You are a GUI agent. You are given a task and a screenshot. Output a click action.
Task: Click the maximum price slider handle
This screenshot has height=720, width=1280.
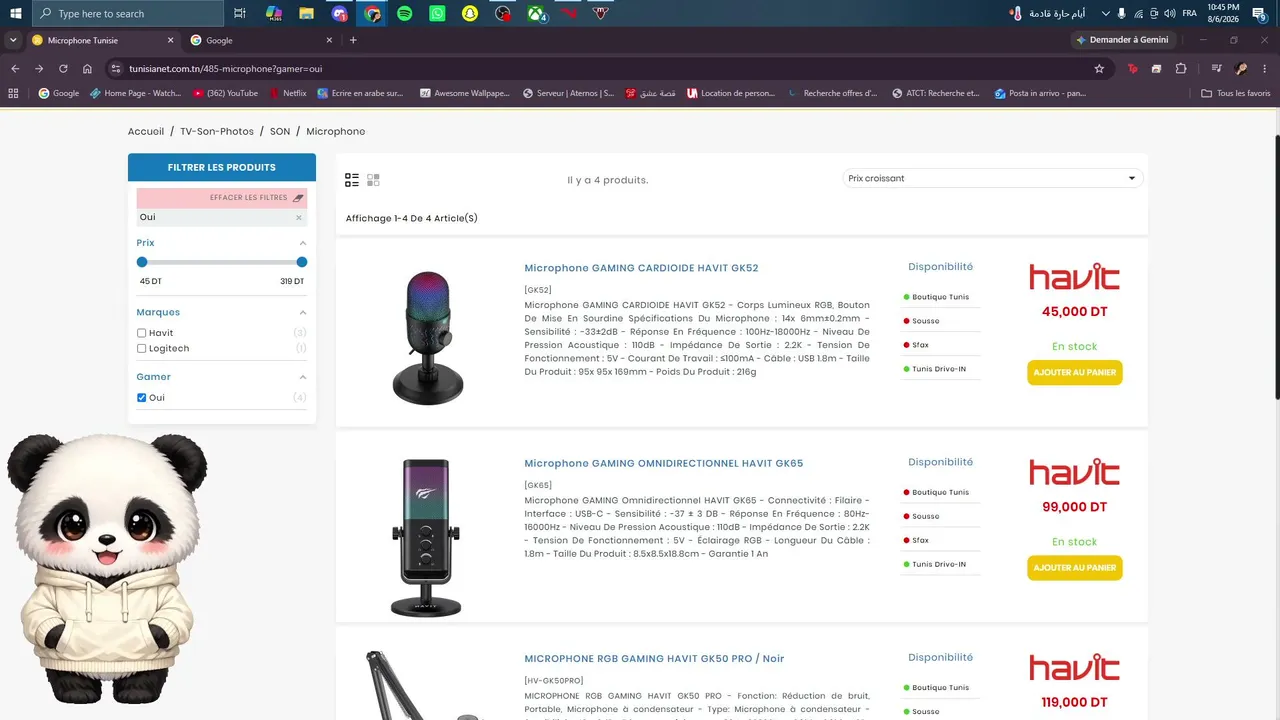(x=302, y=262)
